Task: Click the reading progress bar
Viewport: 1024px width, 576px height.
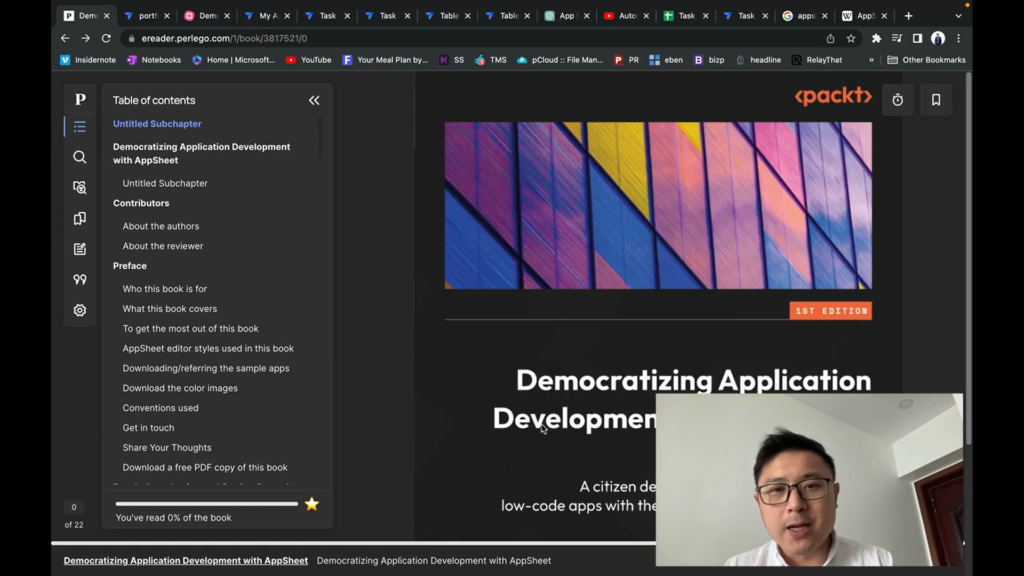Action: point(207,504)
